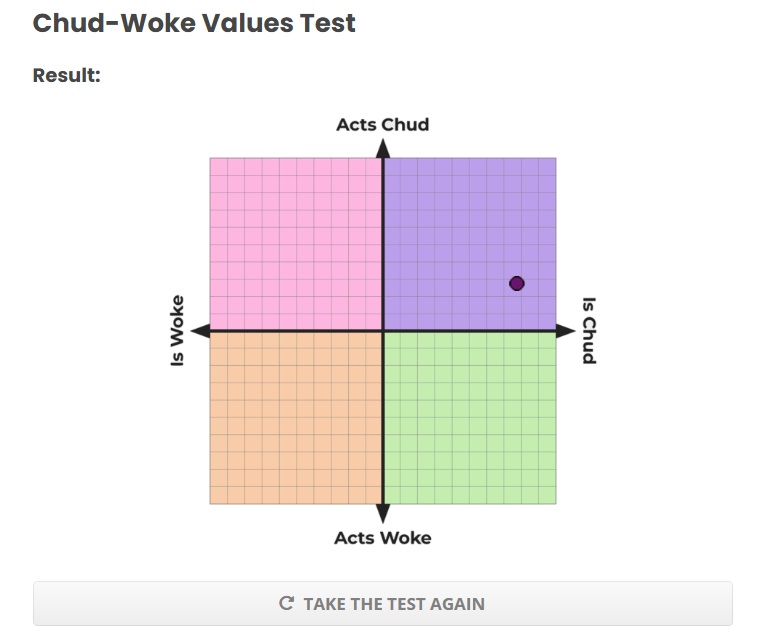Click the refresh icon beside Take The Test Again
760x633 pixels.
coord(286,603)
